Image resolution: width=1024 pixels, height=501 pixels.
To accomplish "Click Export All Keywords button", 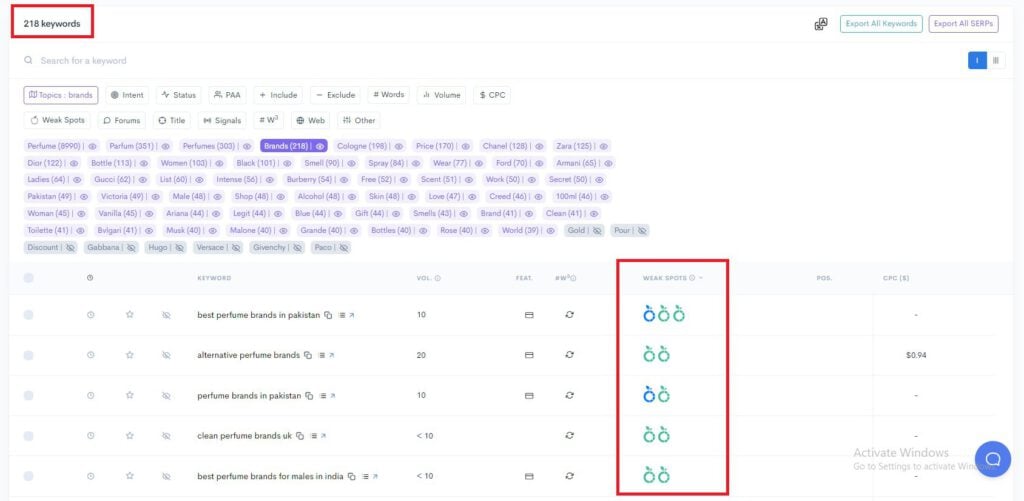I will tap(881, 24).
